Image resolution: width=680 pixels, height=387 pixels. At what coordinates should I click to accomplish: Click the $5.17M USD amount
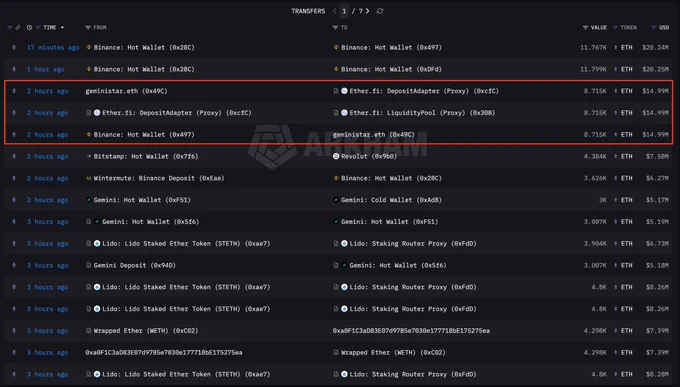tap(657, 200)
